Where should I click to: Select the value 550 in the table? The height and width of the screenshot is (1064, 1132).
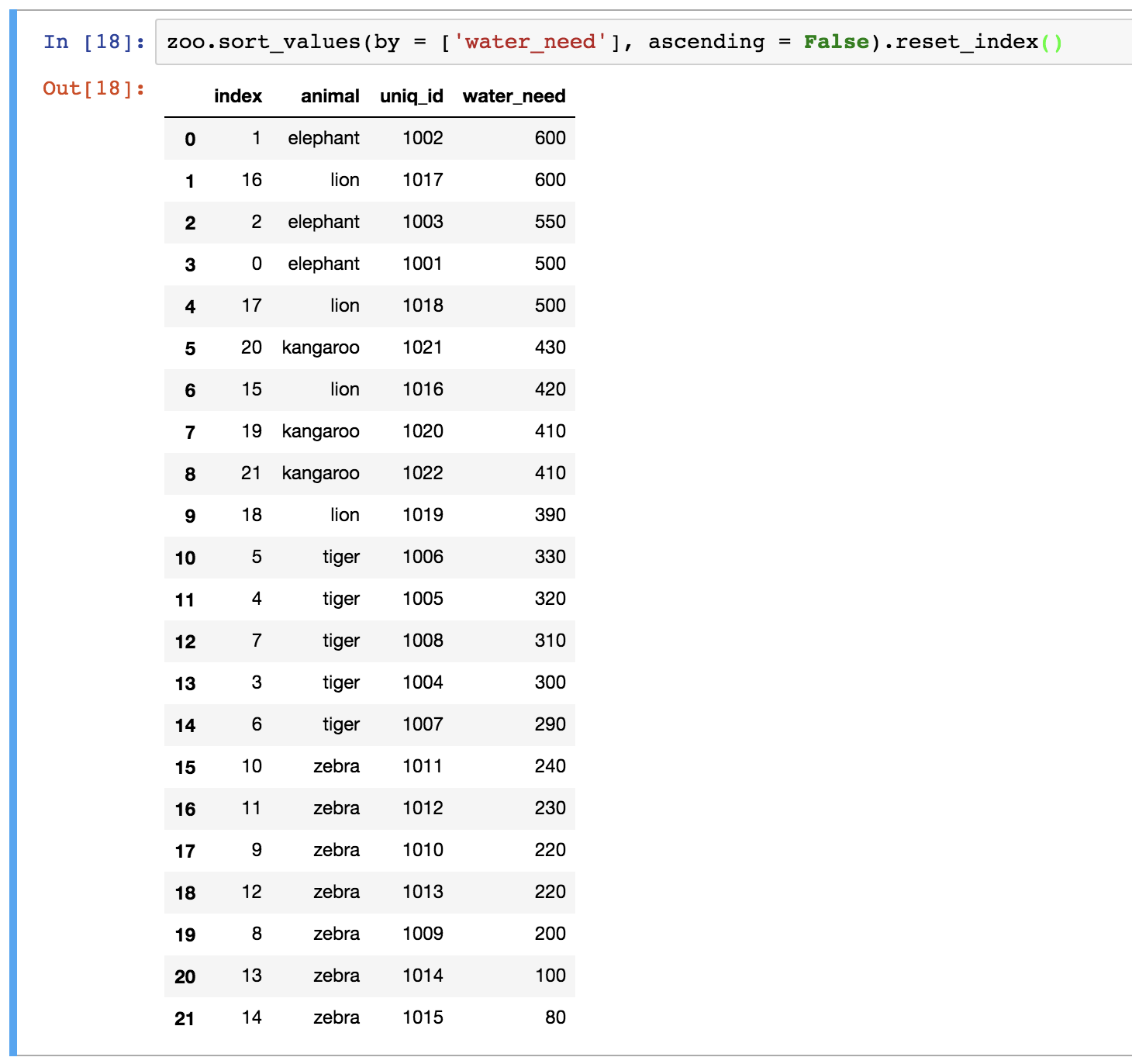(x=550, y=222)
